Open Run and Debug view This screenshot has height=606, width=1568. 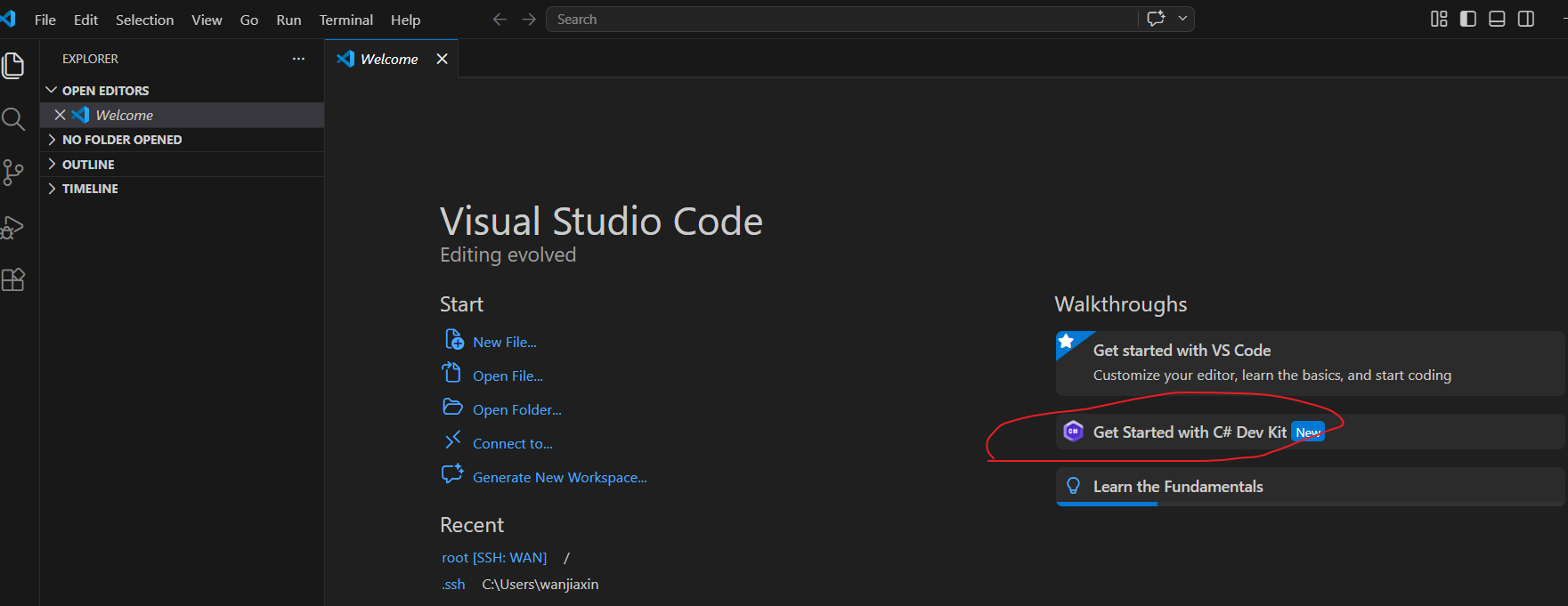click(13, 227)
